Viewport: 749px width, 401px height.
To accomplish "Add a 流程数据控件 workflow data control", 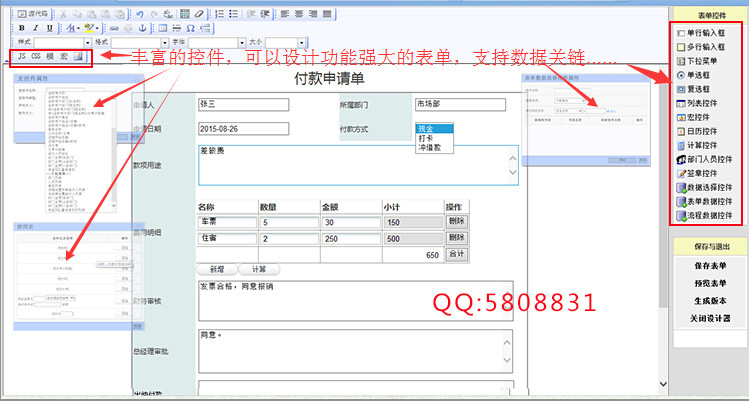I will 705,215.
